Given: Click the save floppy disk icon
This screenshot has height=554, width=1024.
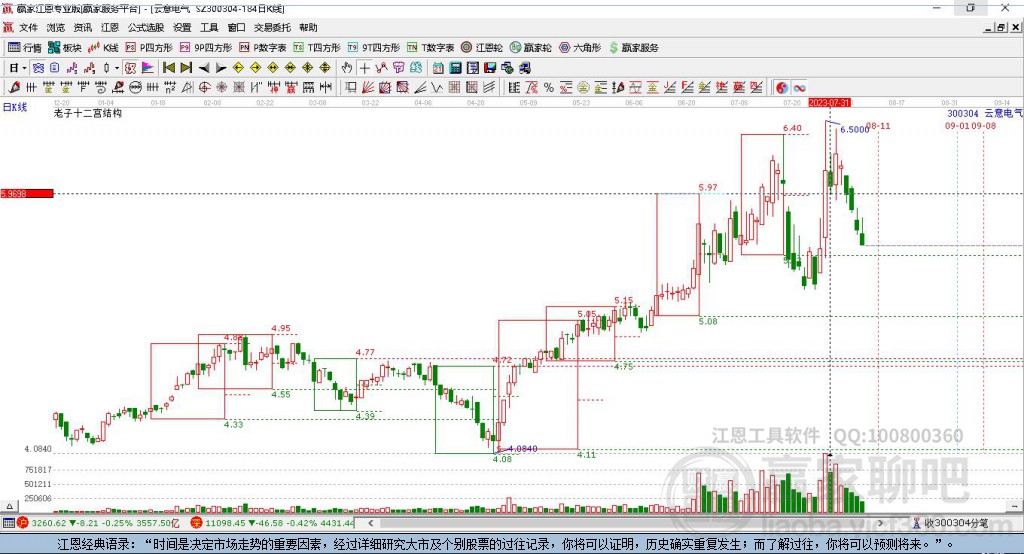Looking at the screenshot, I should tap(490, 68).
